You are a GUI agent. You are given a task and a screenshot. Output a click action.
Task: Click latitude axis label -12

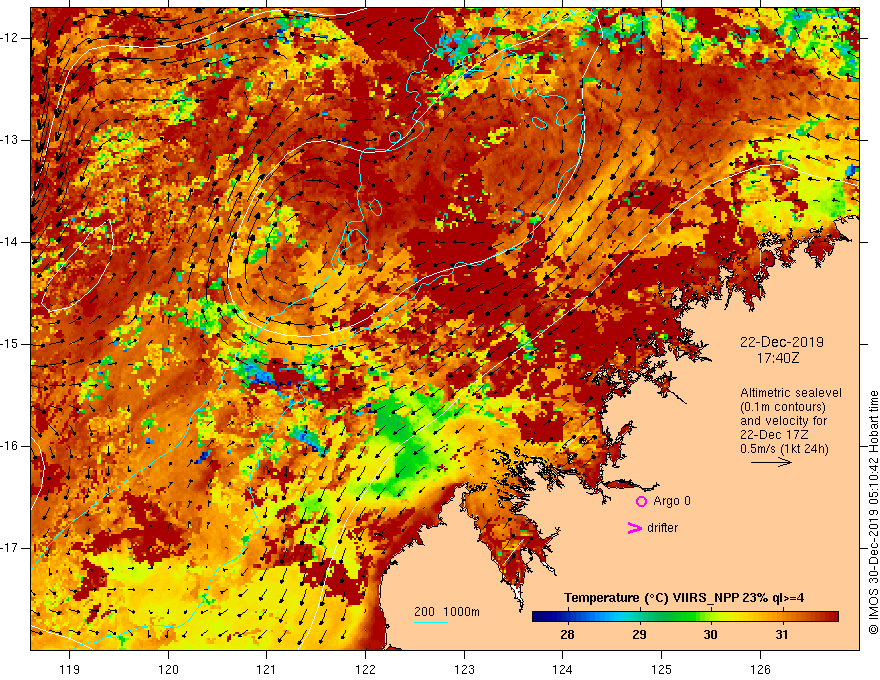pyautogui.click(x=10, y=38)
